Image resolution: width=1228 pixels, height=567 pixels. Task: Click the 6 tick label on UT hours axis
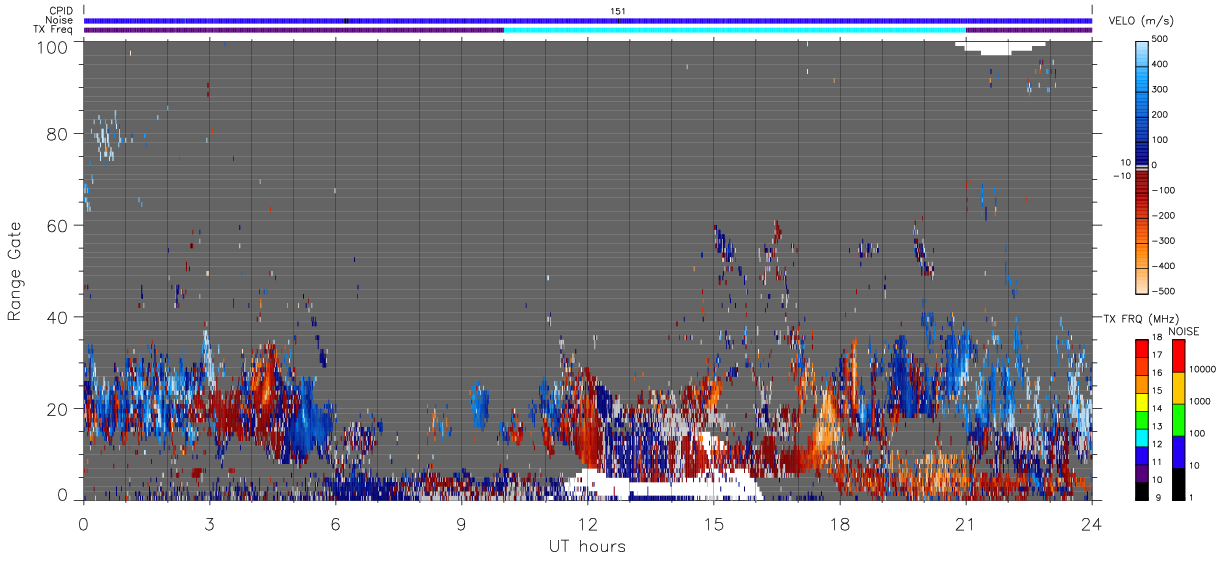click(x=336, y=523)
